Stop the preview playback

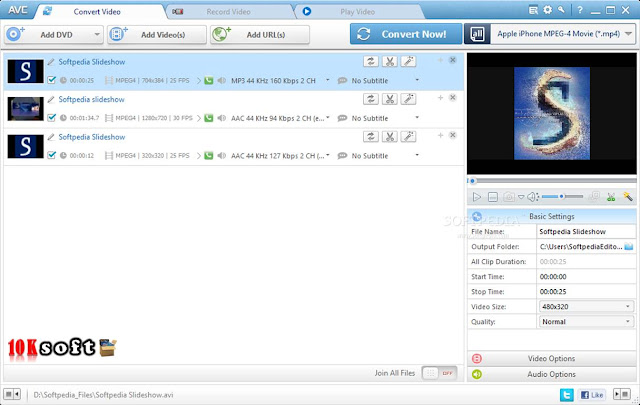coord(493,197)
